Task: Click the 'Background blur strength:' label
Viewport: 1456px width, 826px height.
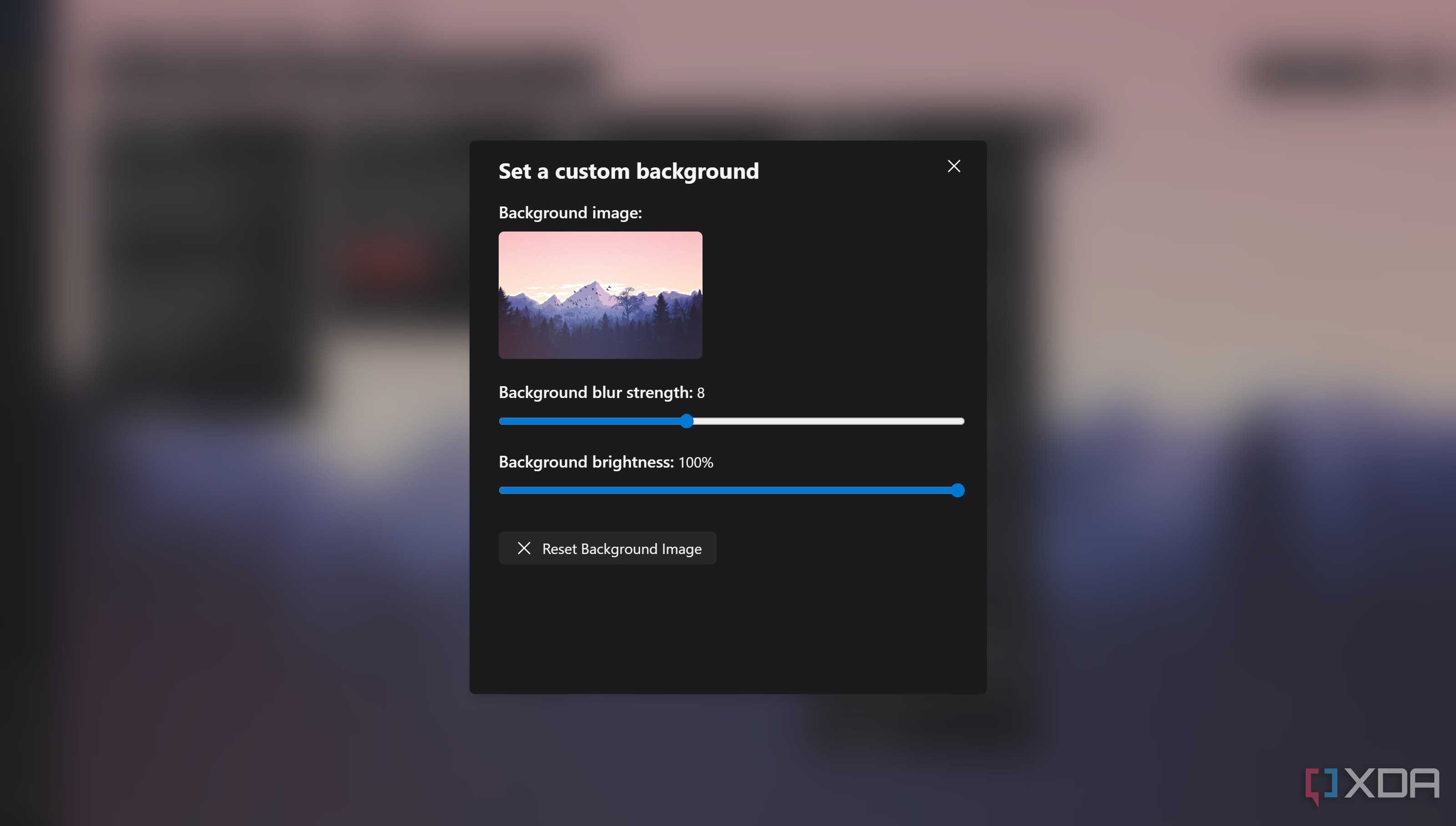Action: point(596,393)
